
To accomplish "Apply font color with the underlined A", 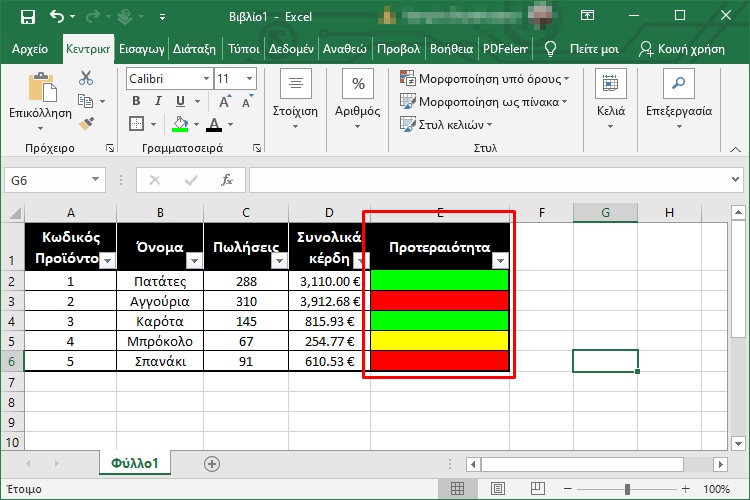I will pyautogui.click(x=214, y=124).
